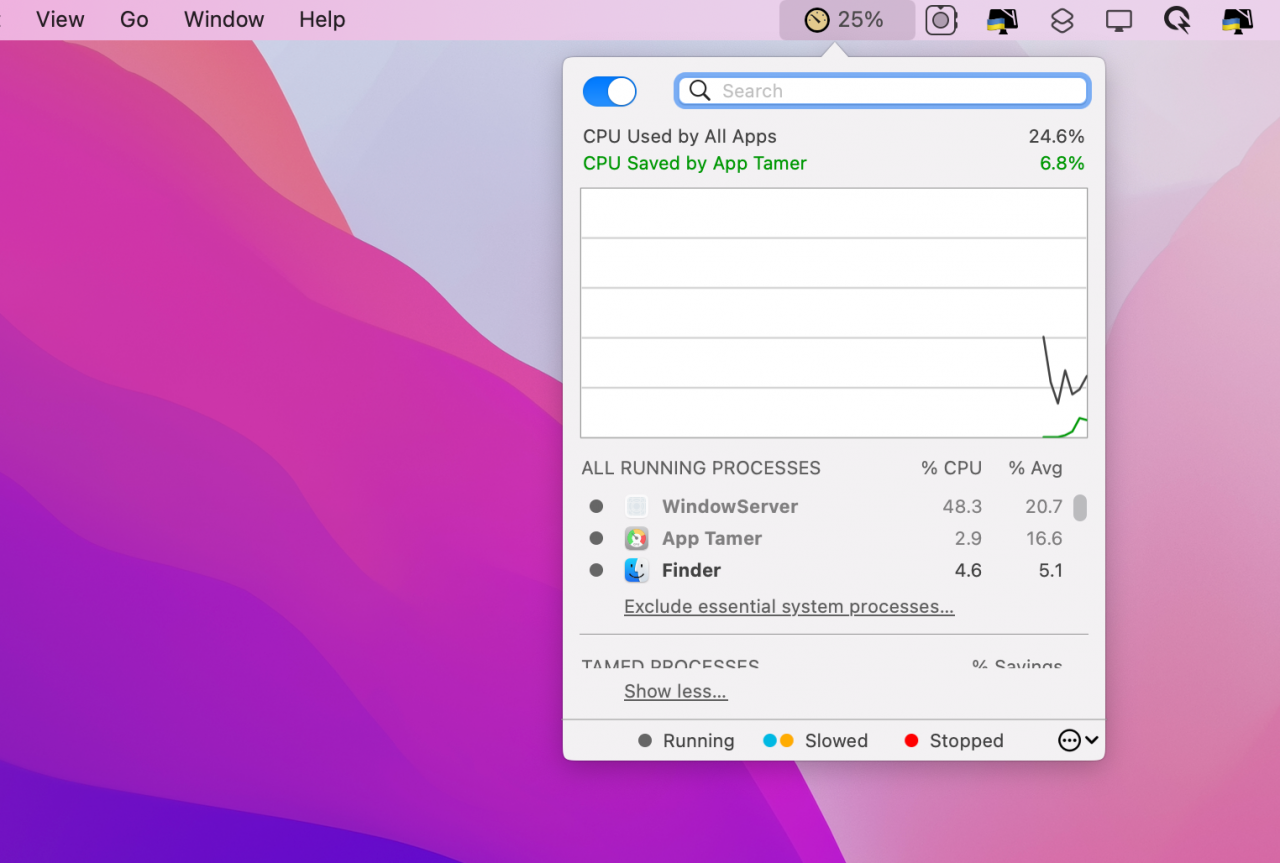Click the App Tamer icon in process list

click(x=637, y=538)
